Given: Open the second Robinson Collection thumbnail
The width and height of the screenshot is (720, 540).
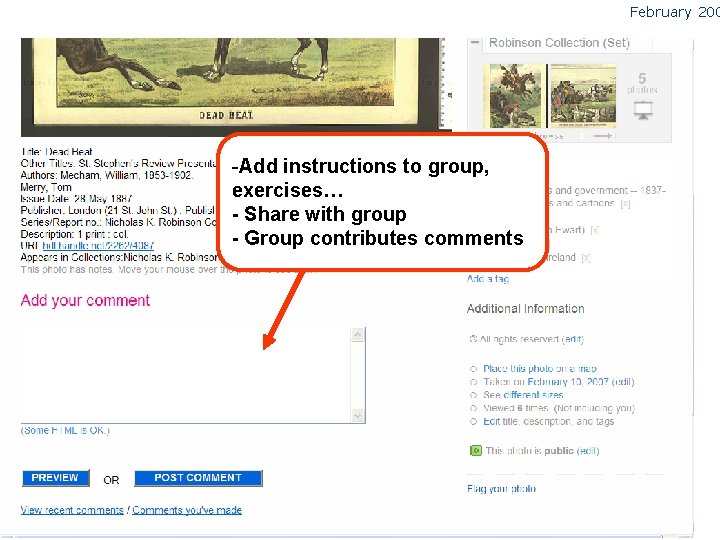Looking at the screenshot, I should coord(583,96).
